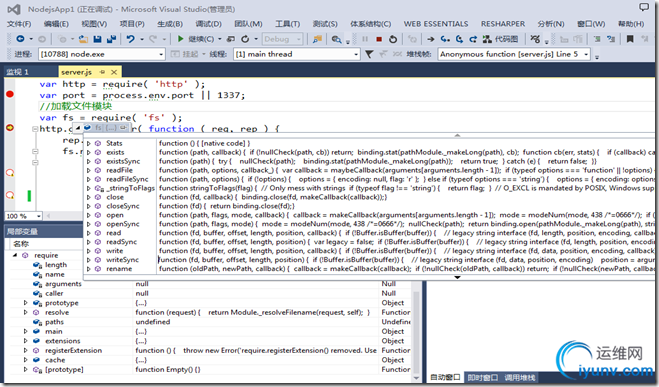Viewport: 659px width, 387px height.
Task: Switch to the 自动窗口 tab
Action: pyautogui.click(x=445, y=377)
